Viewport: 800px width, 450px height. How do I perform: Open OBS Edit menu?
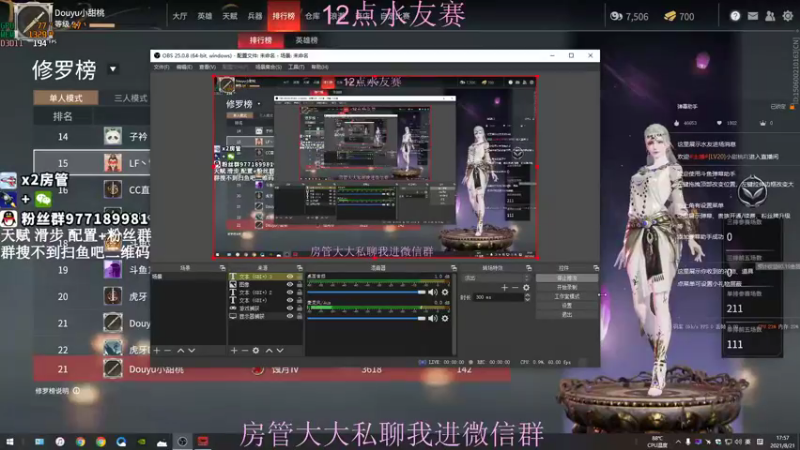coord(184,67)
